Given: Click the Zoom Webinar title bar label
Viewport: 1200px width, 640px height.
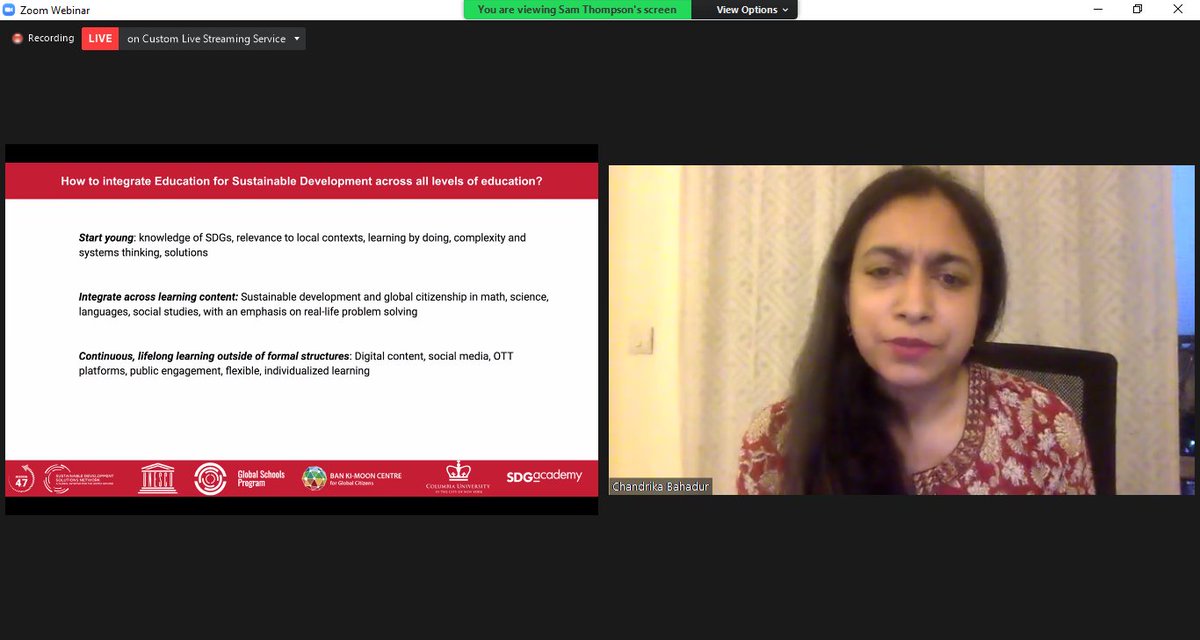Looking at the screenshot, I should click(56, 9).
